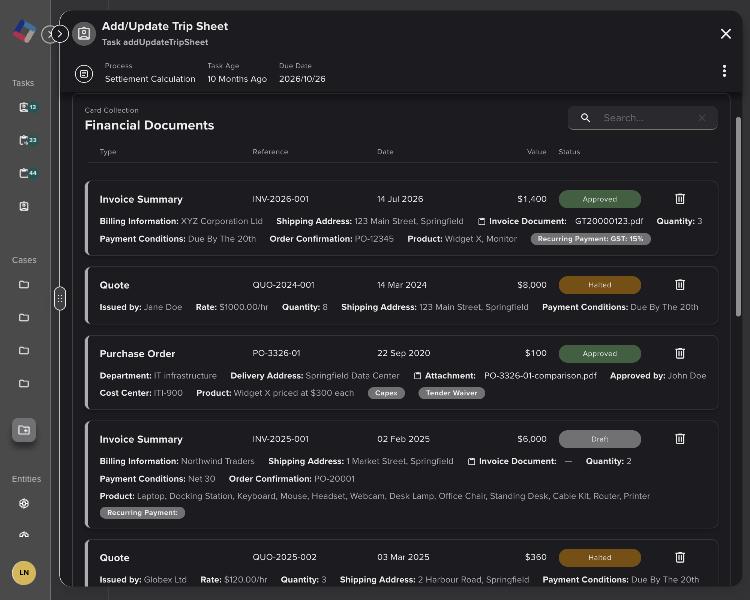Open the third Cases folder icon
This screenshot has width=750, height=600.
click(x=24, y=351)
